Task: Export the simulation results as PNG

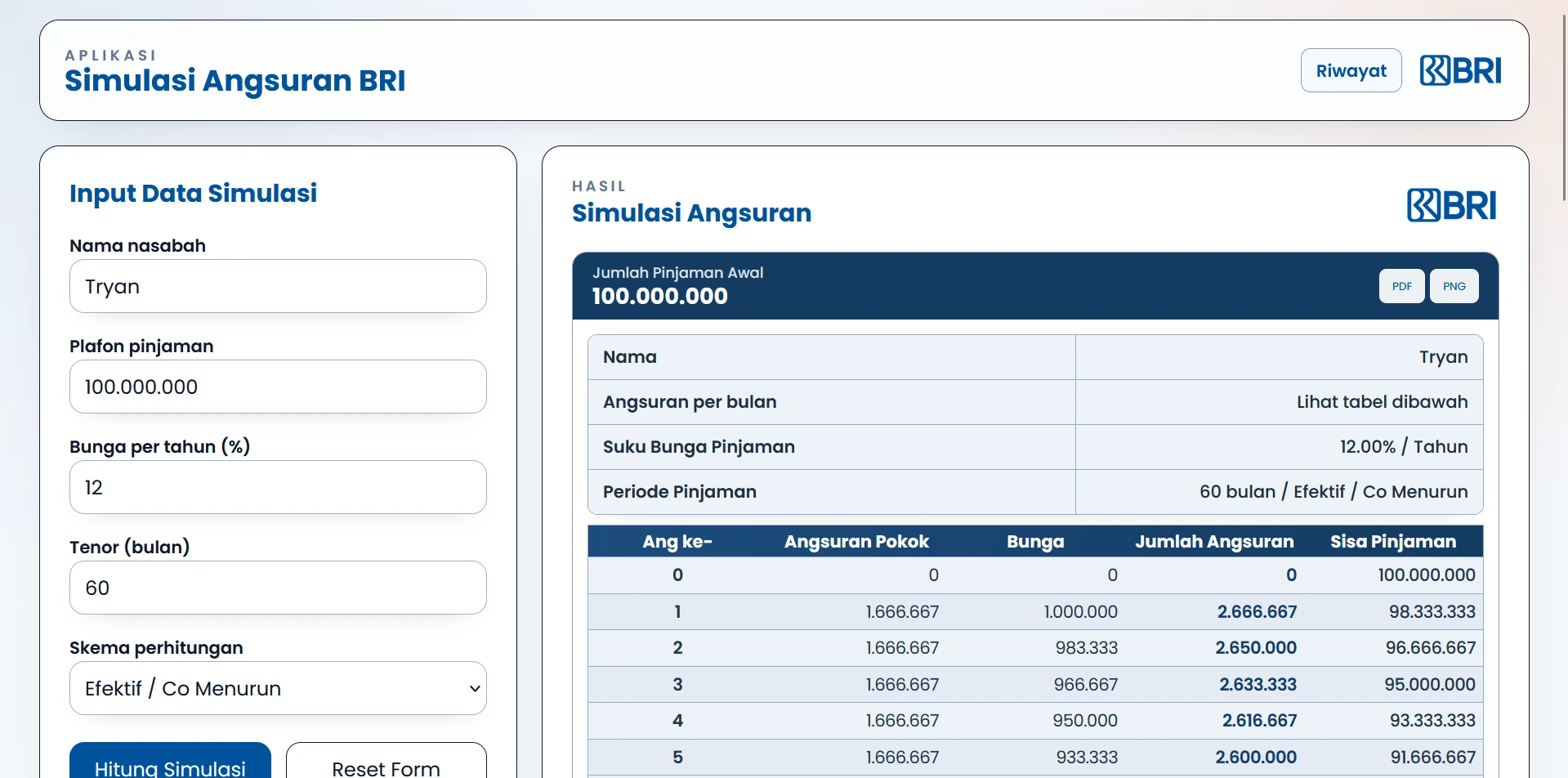Action: point(1454,285)
